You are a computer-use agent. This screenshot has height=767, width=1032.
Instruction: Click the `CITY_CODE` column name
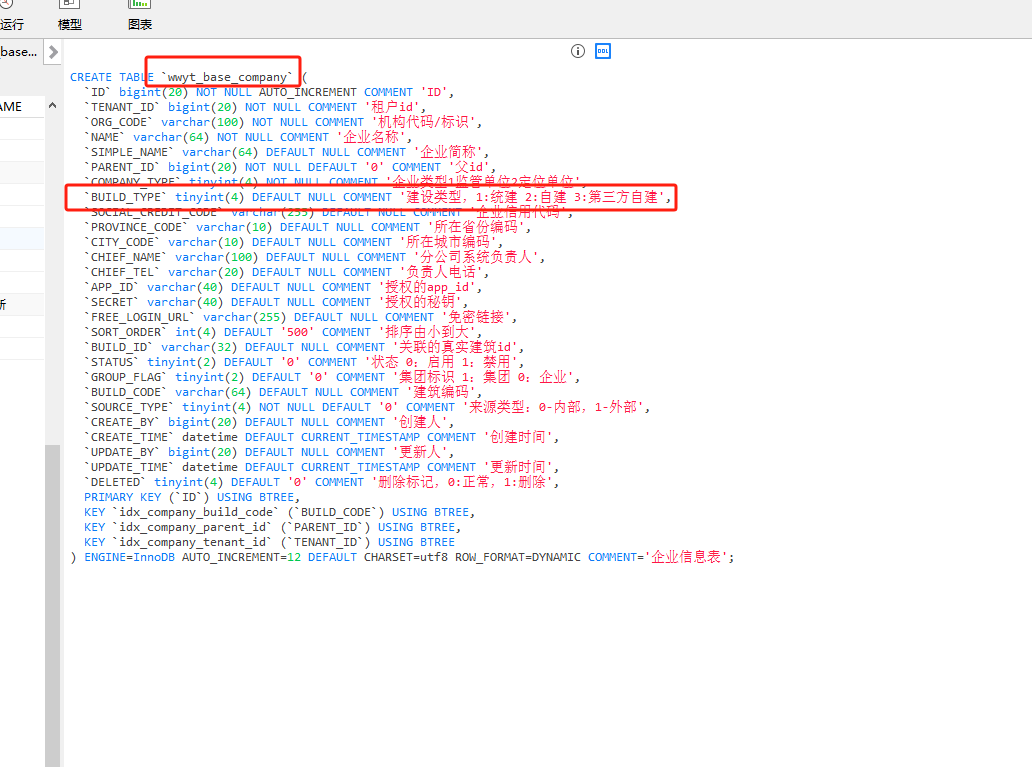click(122, 242)
